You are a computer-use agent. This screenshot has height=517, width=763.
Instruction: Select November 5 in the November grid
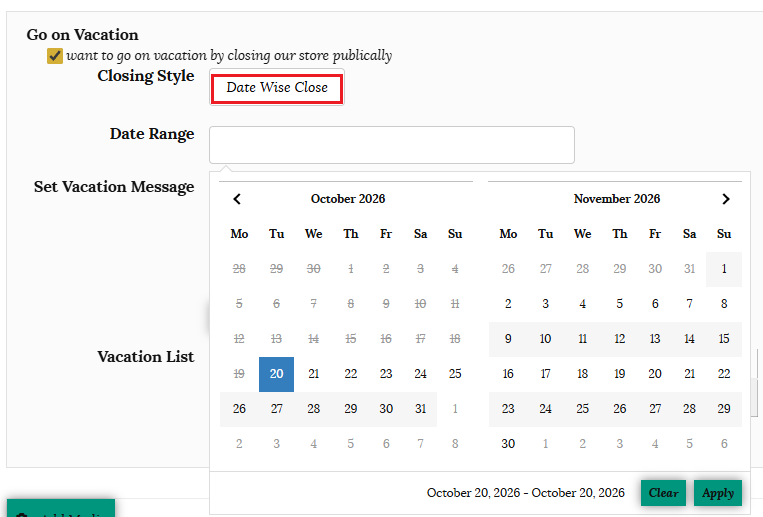point(619,304)
